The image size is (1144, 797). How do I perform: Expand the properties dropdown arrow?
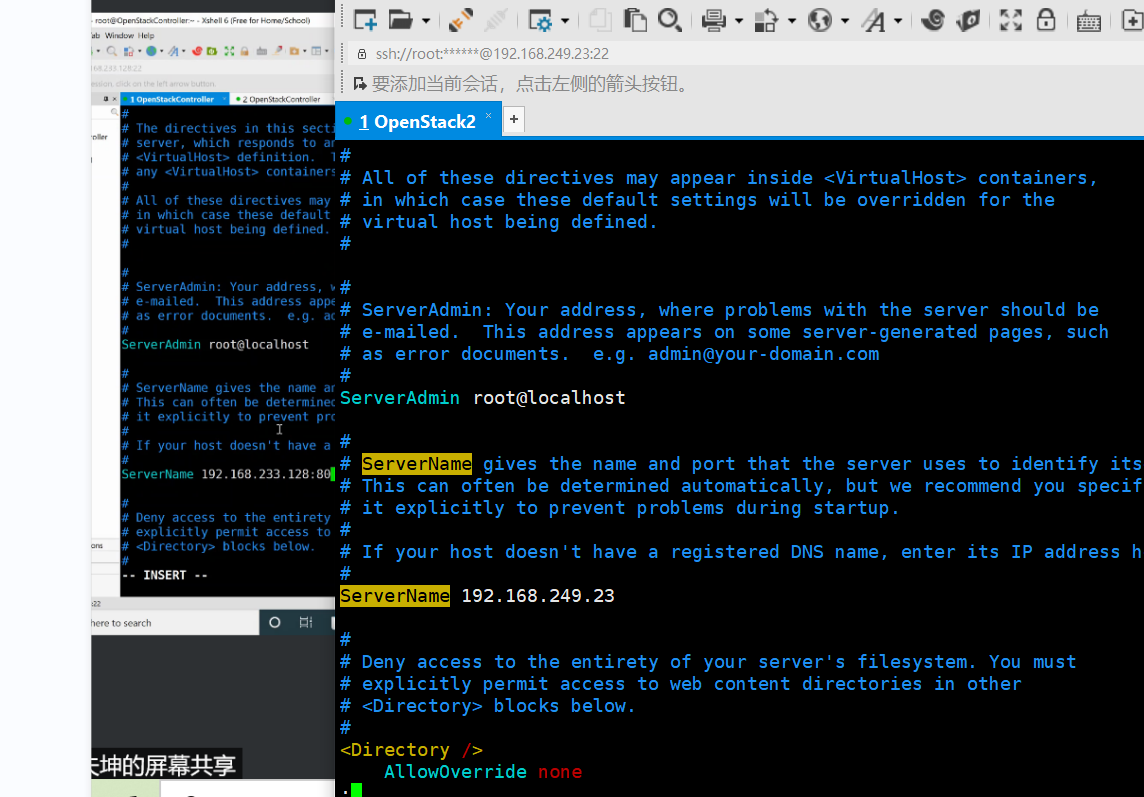[565, 21]
